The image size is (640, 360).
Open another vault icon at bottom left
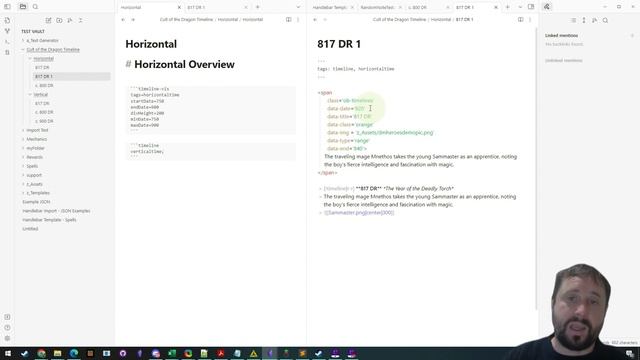pyautogui.click(x=7, y=317)
